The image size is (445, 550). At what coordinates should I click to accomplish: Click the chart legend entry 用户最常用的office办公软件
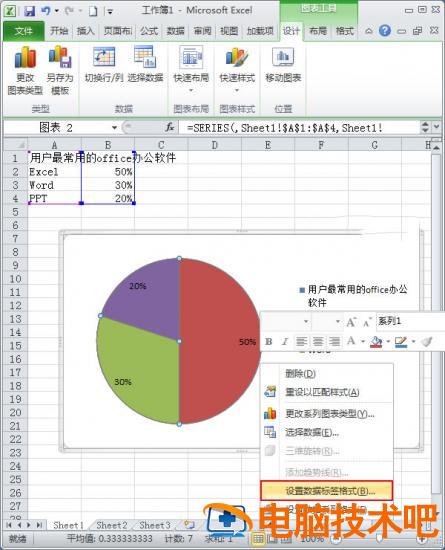tap(353, 296)
